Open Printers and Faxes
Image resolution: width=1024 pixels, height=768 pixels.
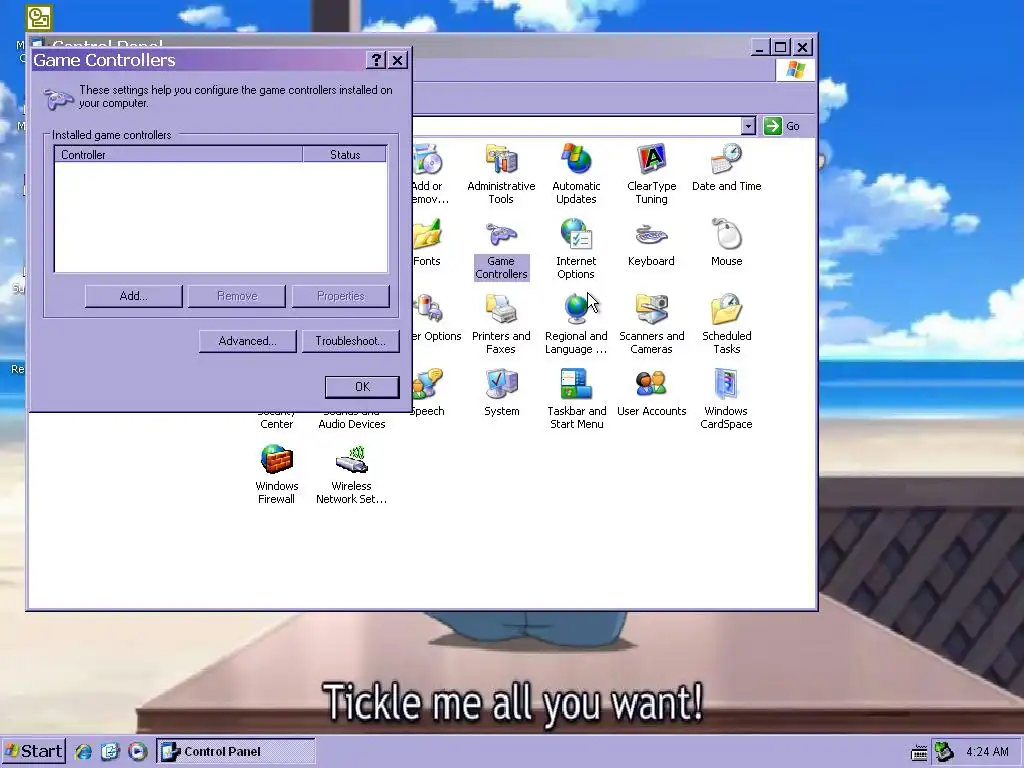(501, 324)
